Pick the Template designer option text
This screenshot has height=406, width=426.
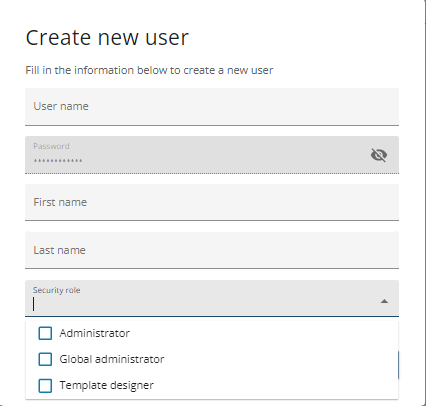[107, 385]
